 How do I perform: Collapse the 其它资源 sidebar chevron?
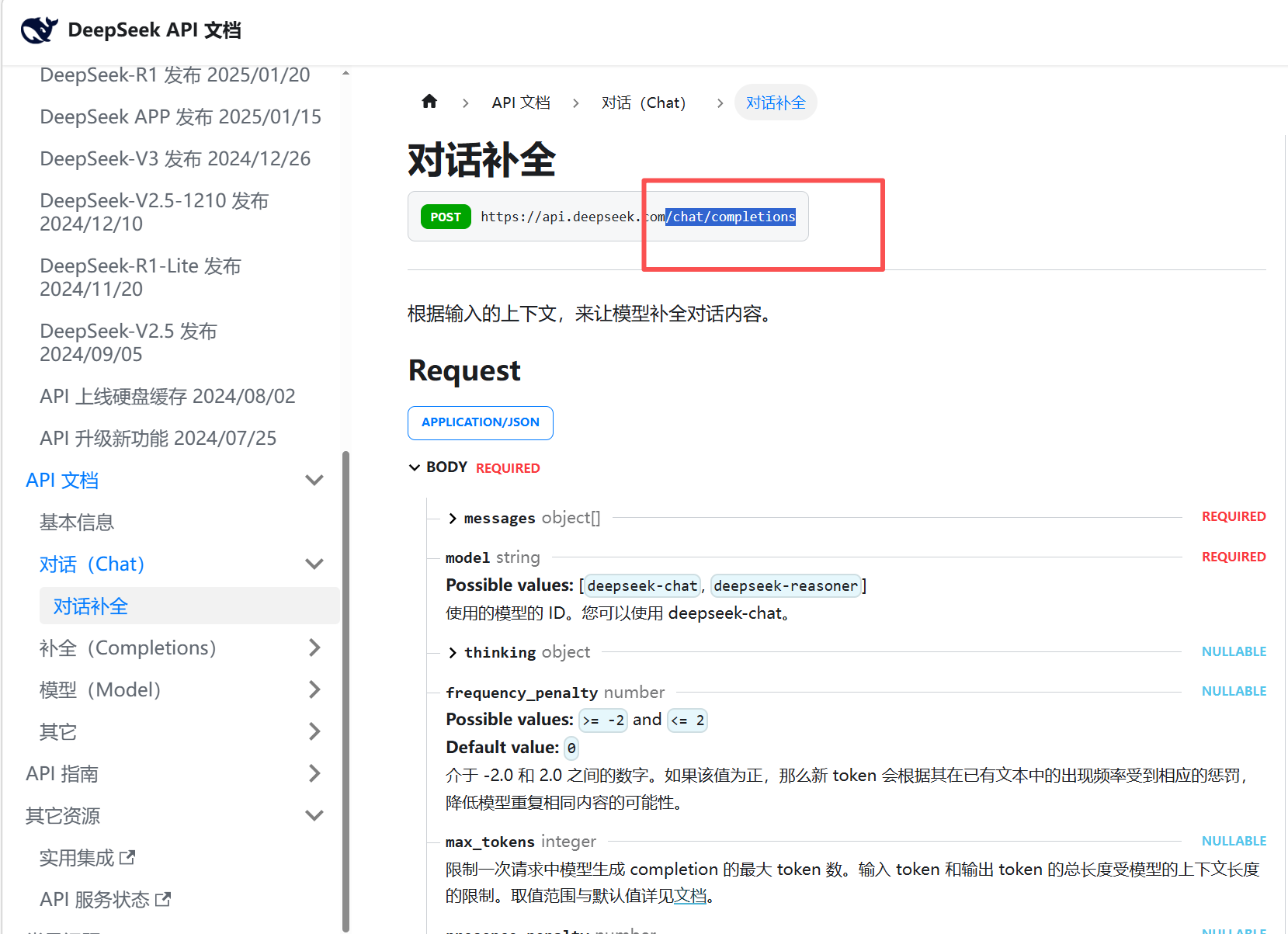(314, 815)
